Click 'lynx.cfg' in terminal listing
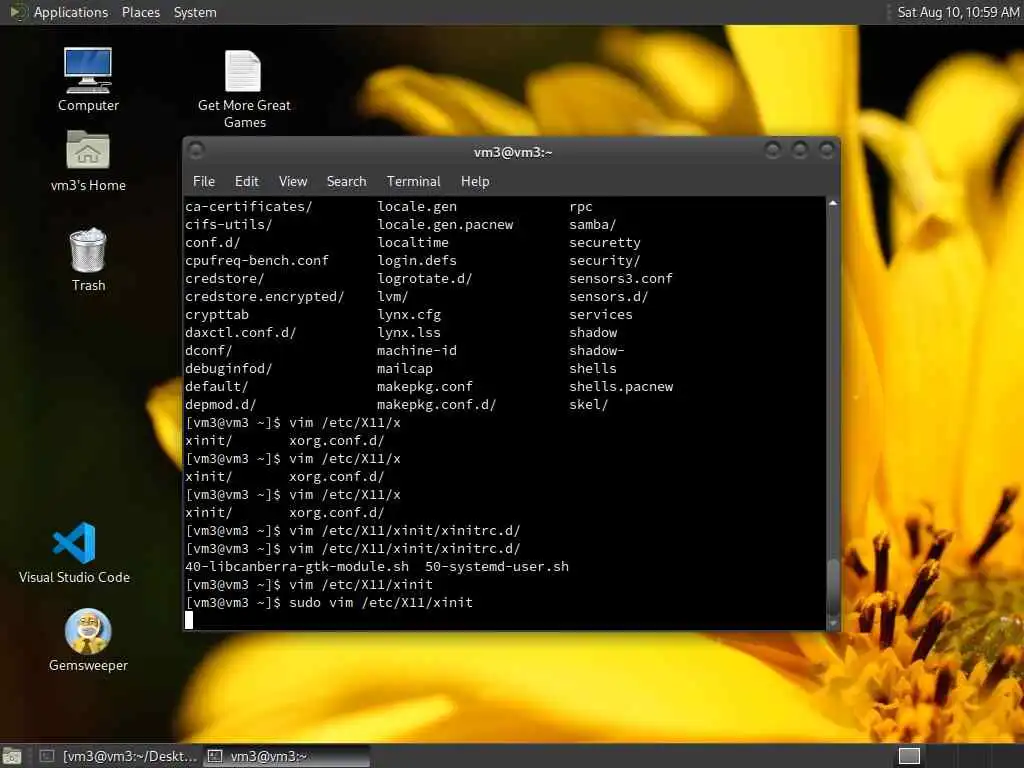1024x768 pixels. [409, 315]
